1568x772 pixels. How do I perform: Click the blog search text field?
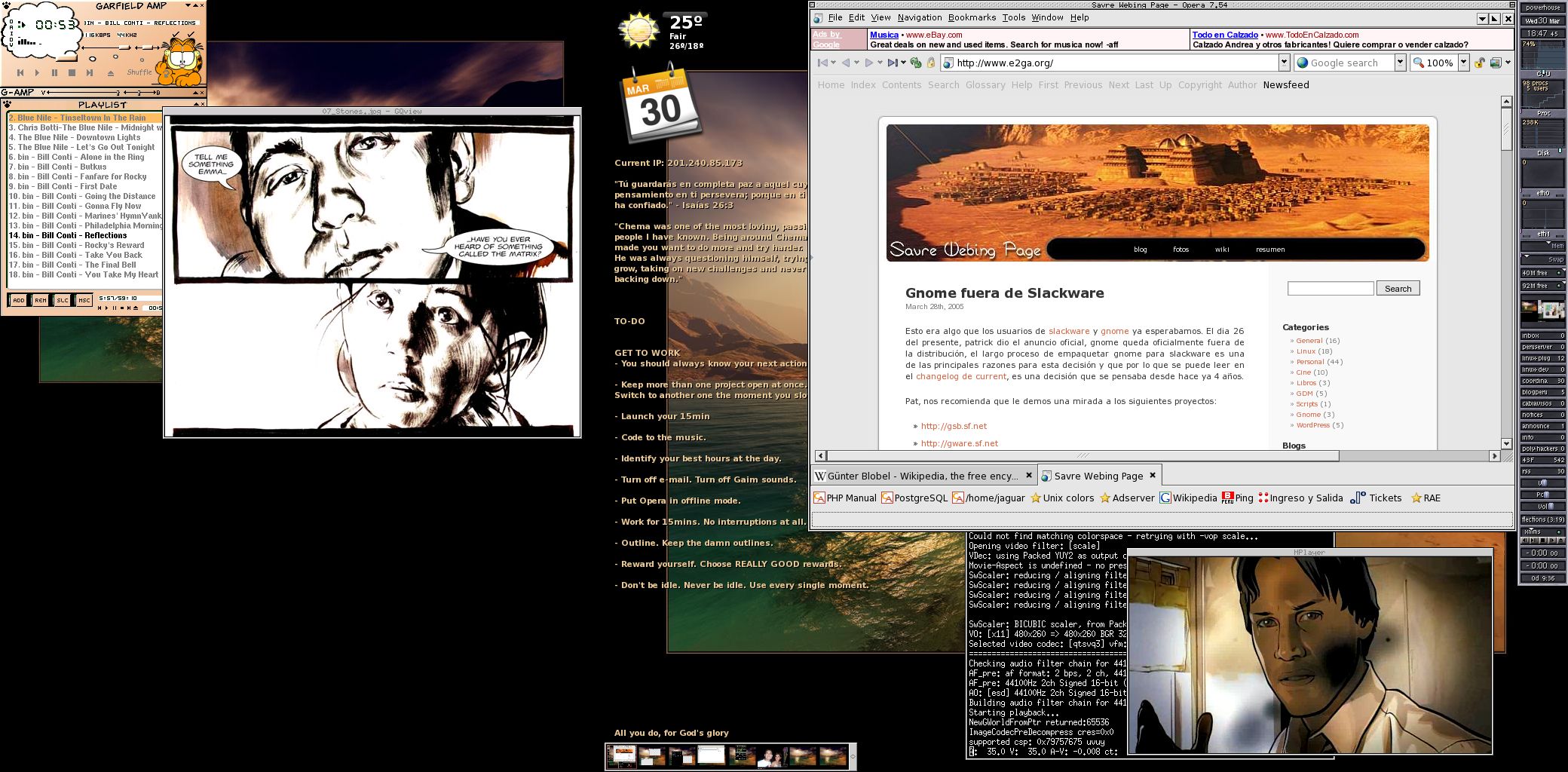pyautogui.click(x=1331, y=289)
